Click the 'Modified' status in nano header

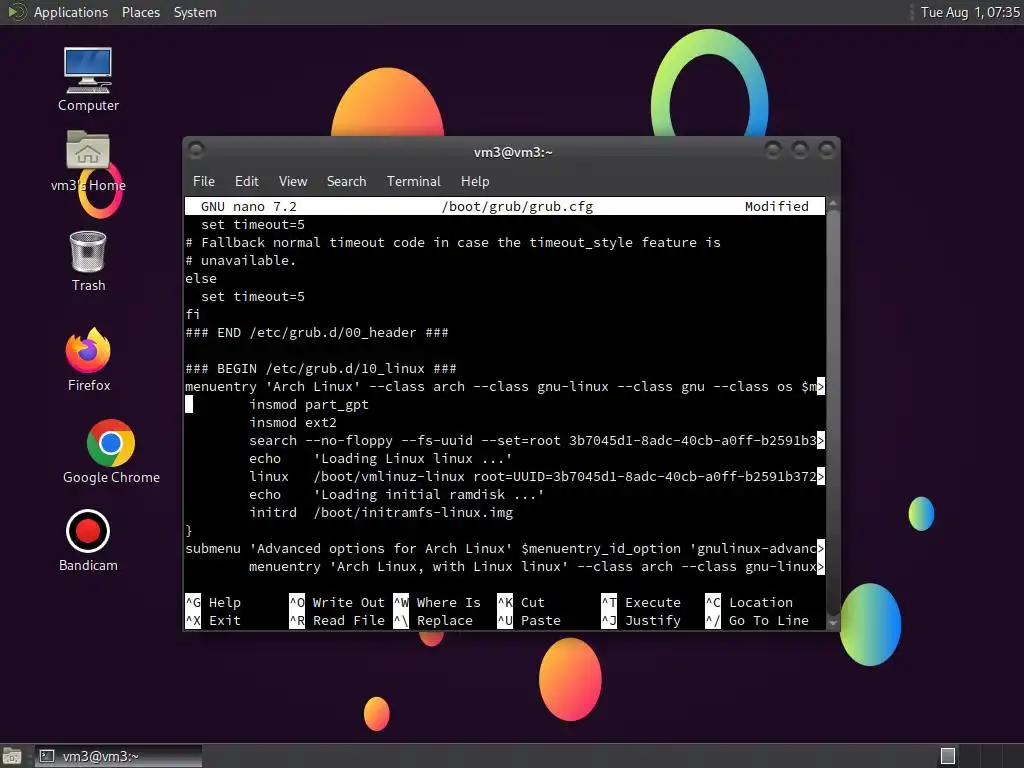[776, 206]
